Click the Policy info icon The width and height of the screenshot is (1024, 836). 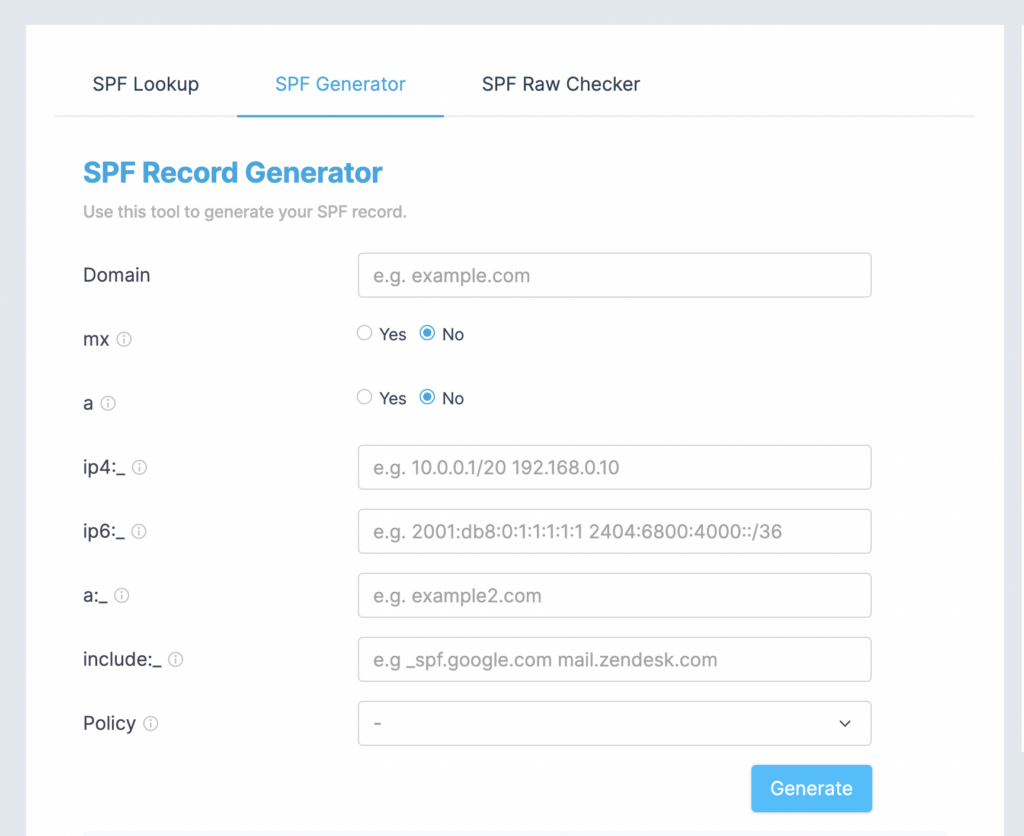[x=152, y=723]
